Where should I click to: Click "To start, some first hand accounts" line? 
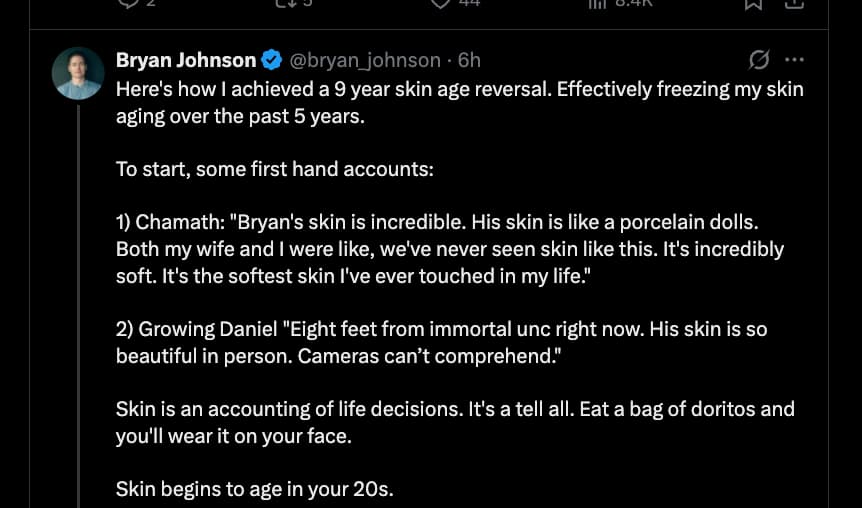point(275,169)
